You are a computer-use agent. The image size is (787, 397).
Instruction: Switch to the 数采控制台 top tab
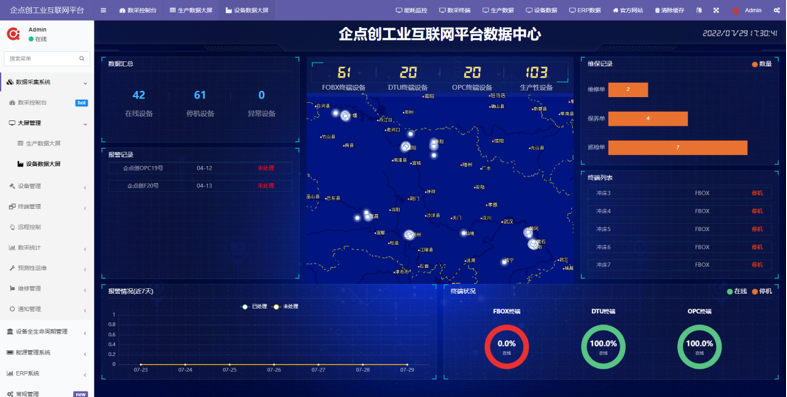coord(138,10)
